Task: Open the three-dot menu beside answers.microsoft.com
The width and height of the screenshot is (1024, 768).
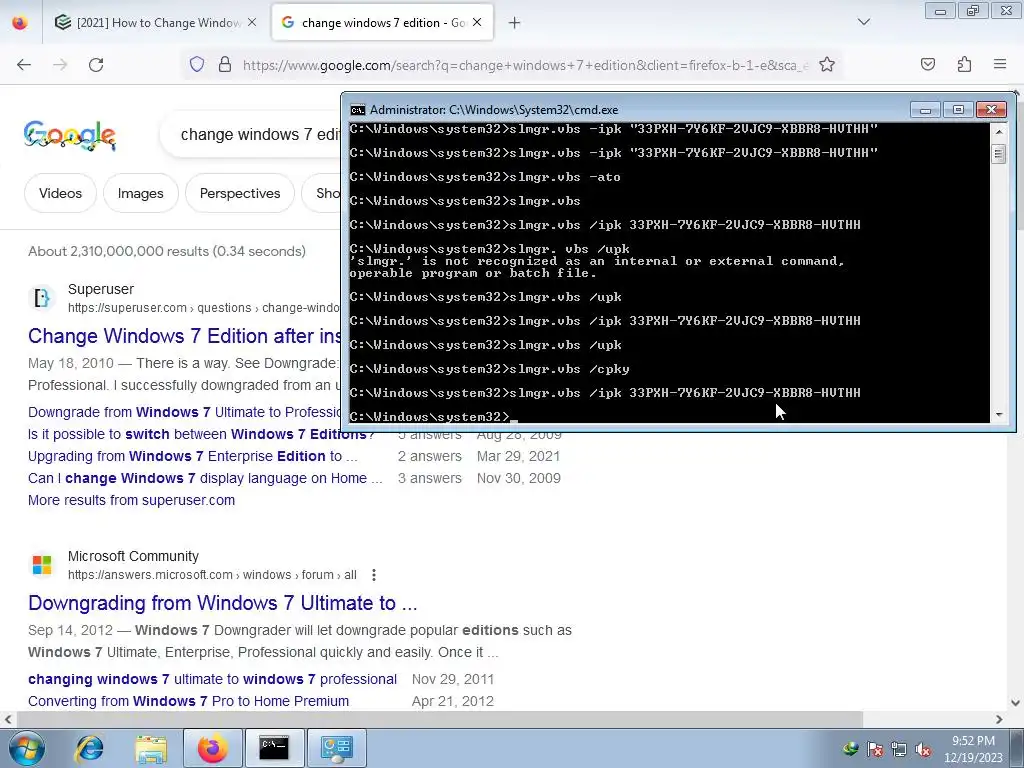Action: pyautogui.click(x=374, y=575)
